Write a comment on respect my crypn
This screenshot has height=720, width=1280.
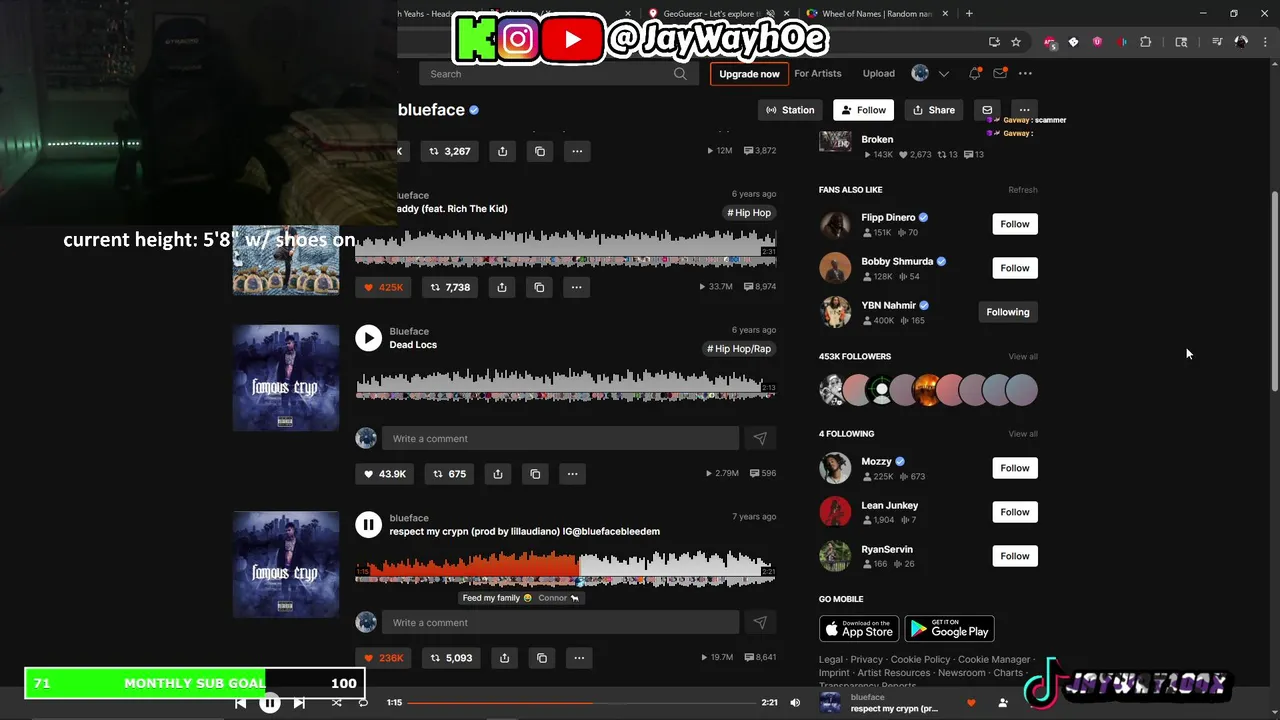click(x=560, y=622)
